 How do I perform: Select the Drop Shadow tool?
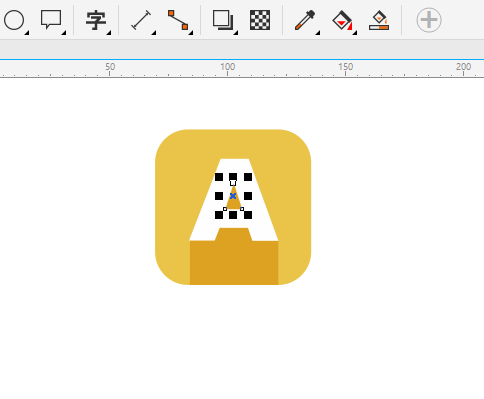(x=223, y=20)
